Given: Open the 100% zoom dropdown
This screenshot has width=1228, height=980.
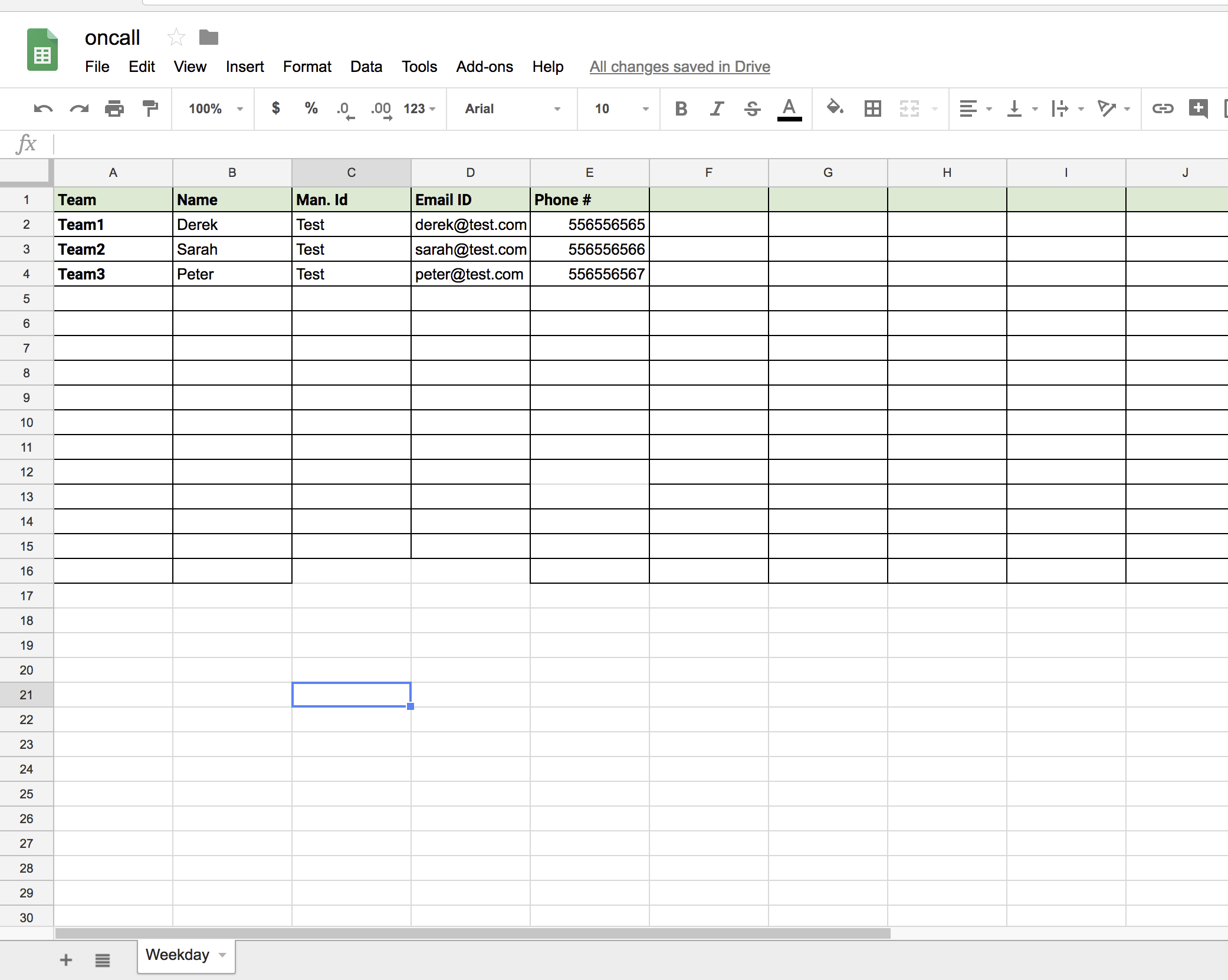Looking at the screenshot, I should coord(215,109).
